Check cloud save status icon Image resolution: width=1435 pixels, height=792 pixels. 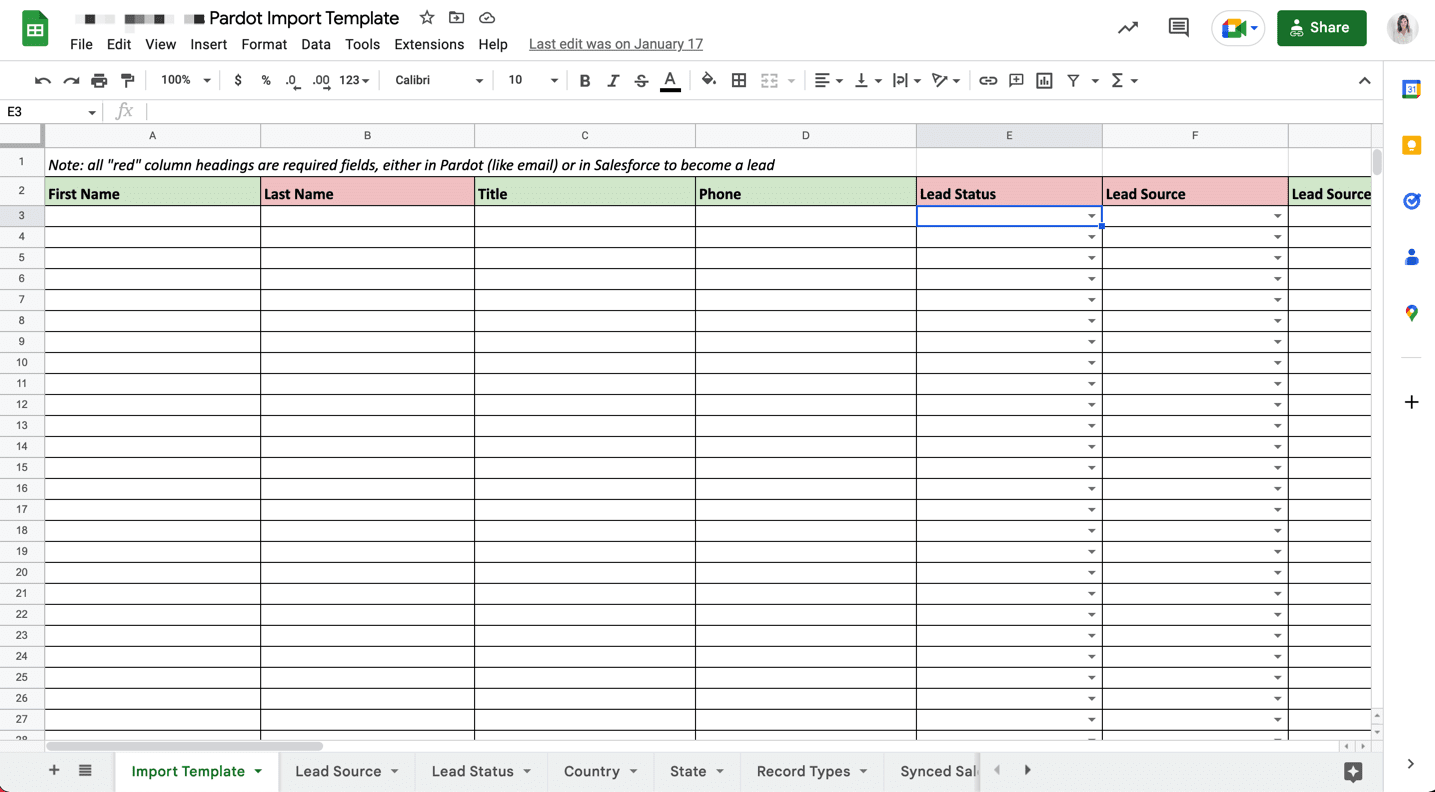[x=487, y=18]
